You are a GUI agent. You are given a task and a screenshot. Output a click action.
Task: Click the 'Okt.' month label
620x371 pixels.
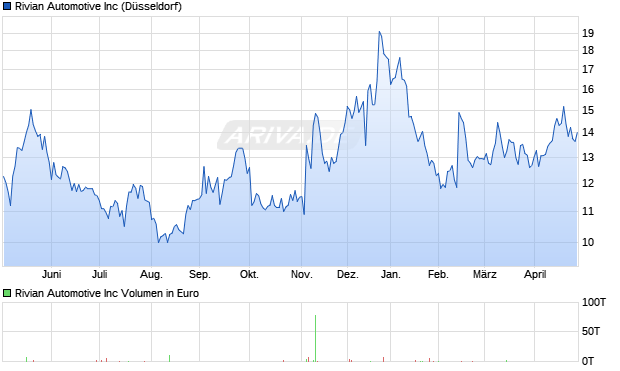[249, 274]
